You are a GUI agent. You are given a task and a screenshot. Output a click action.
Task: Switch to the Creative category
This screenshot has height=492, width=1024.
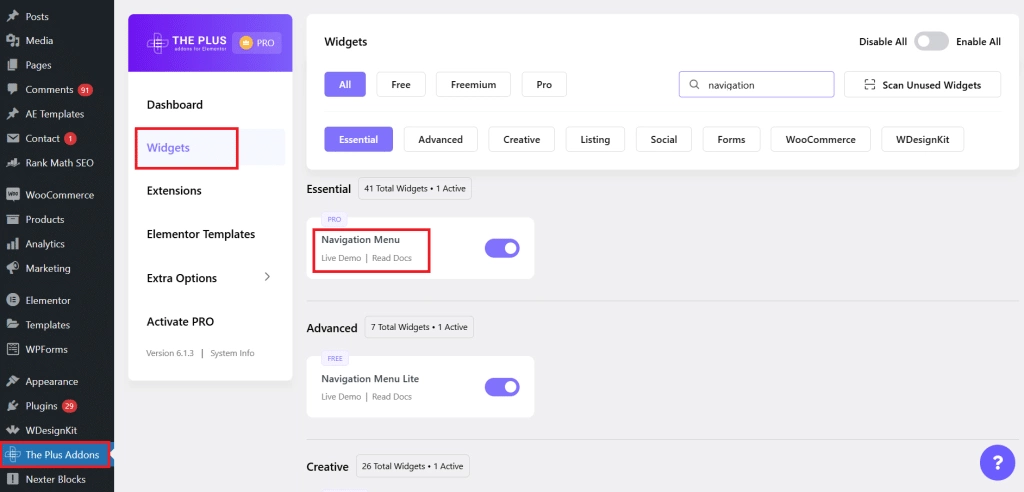522,139
